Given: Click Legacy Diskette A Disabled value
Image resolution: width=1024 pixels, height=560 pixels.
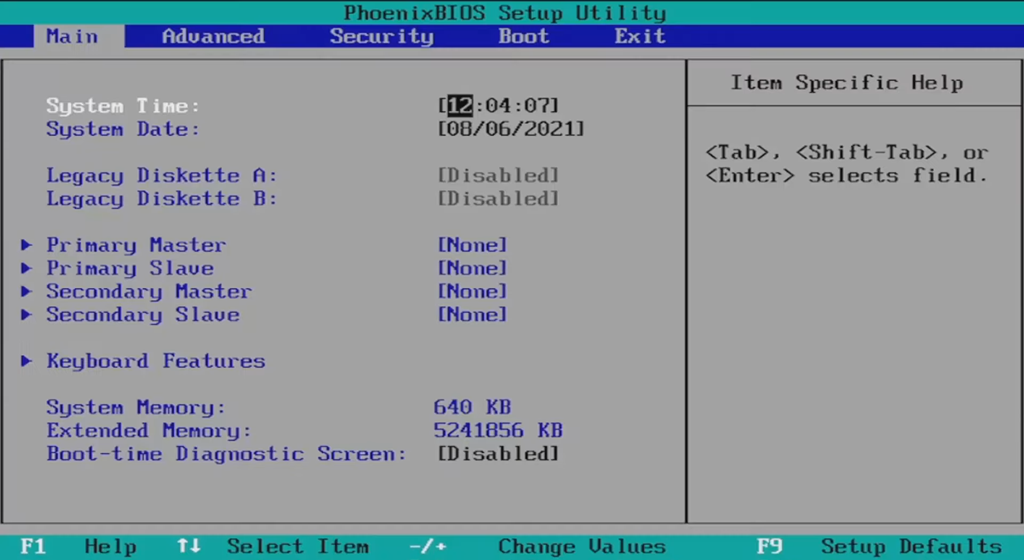Looking at the screenshot, I should tap(498, 175).
